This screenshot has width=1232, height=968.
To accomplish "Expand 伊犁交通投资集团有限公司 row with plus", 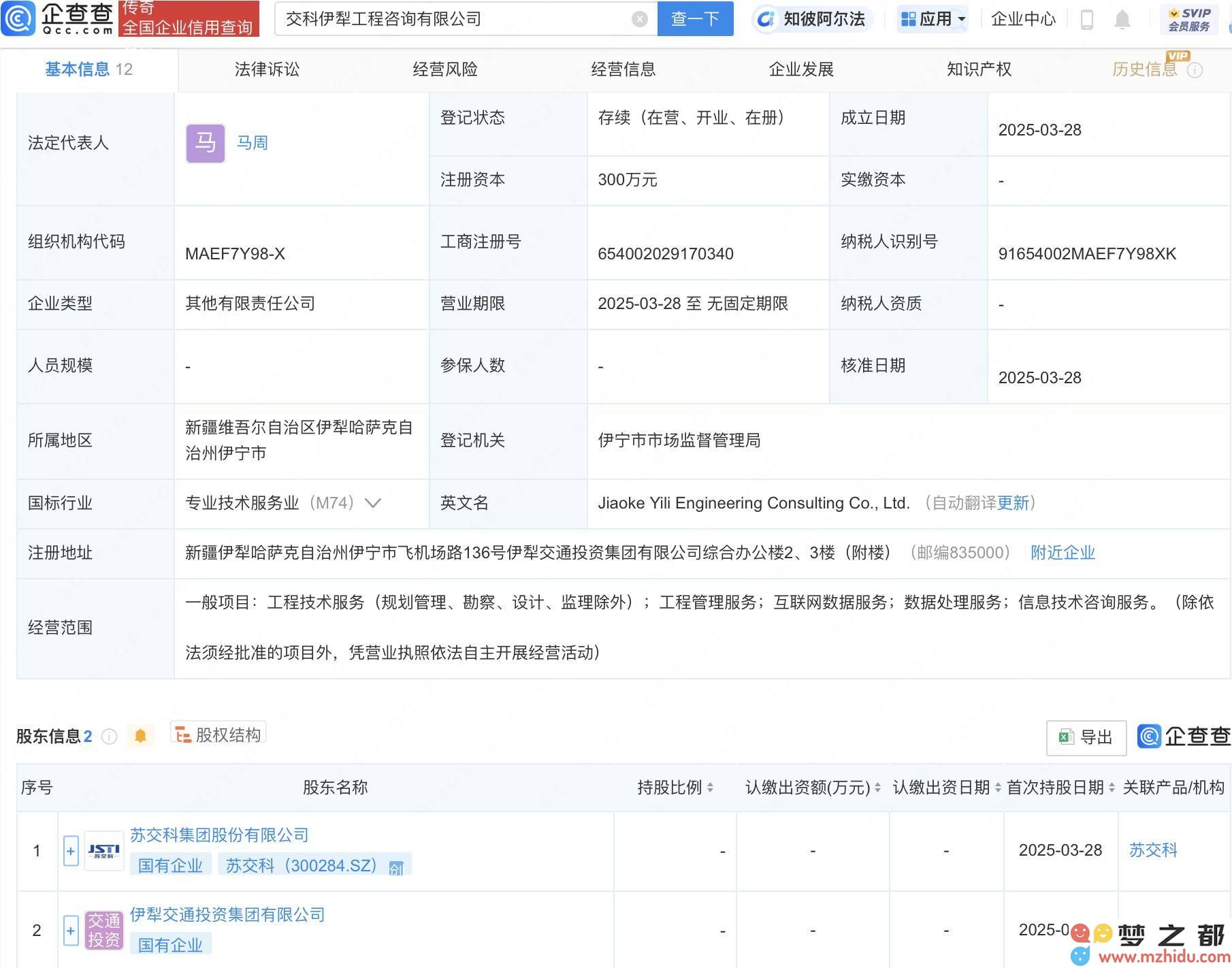I will click(x=71, y=931).
